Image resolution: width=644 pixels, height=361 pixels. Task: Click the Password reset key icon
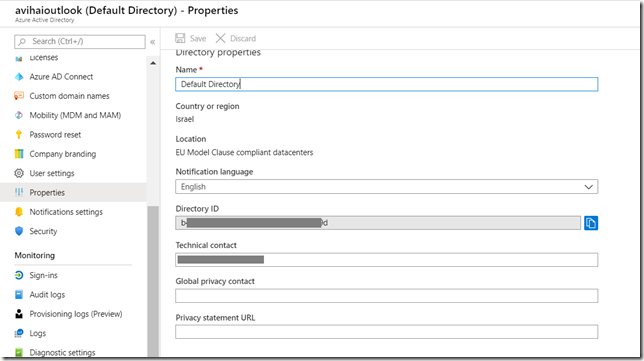(x=19, y=135)
